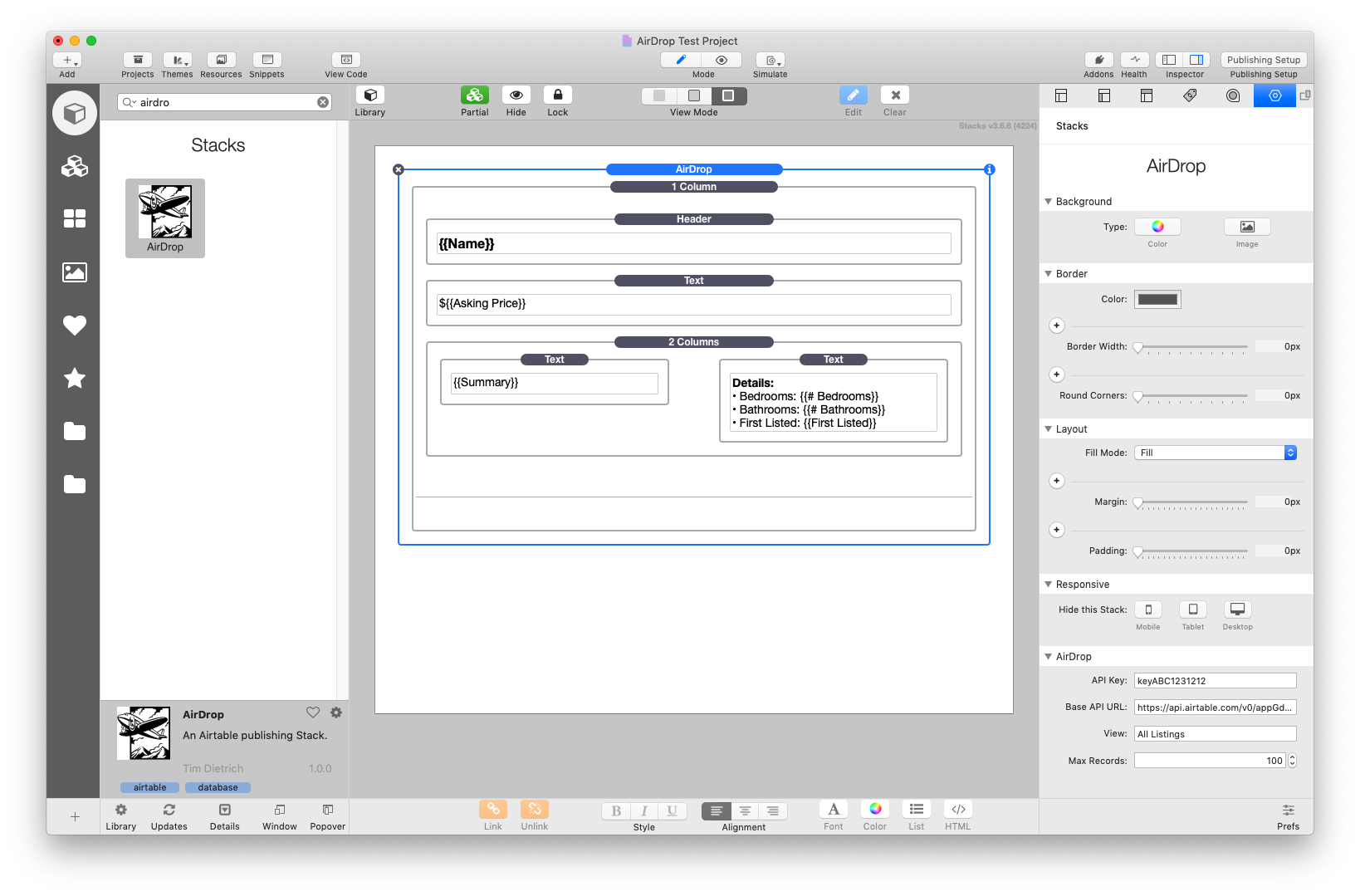Select the Stacks settings gear tab in the inspector
The width and height of the screenshot is (1360, 896).
(x=1275, y=95)
